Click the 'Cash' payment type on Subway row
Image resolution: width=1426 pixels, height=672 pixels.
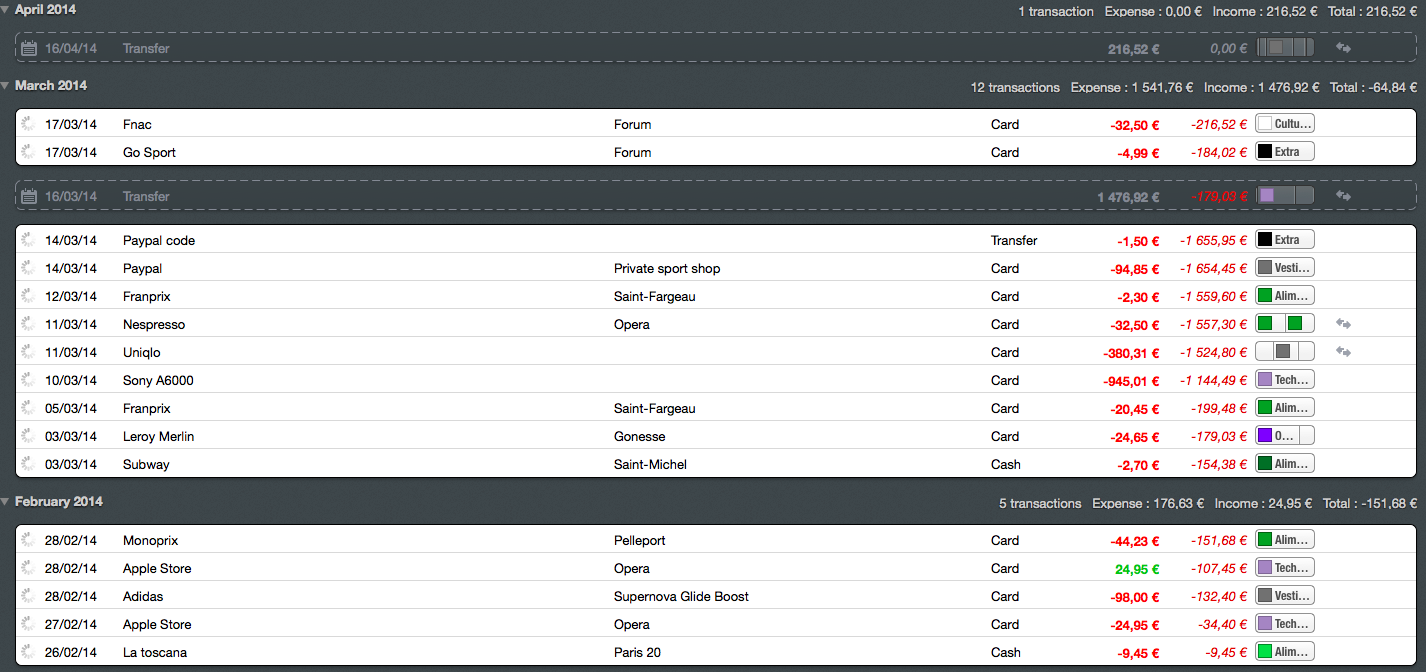[1006, 464]
